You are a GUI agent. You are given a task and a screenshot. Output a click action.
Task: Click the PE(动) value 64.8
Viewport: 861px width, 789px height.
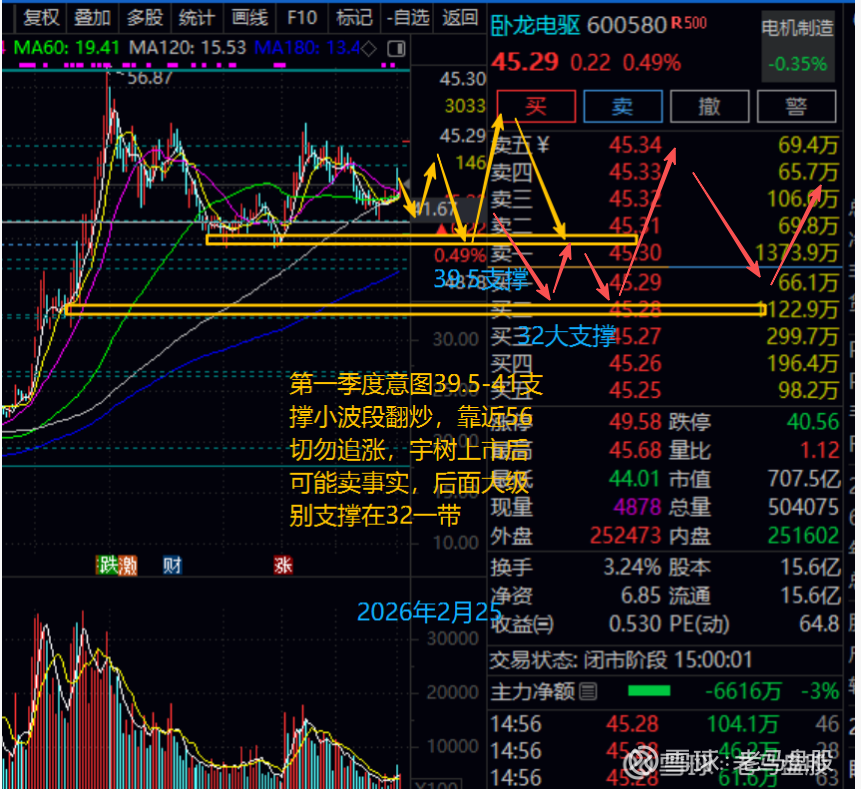pos(819,624)
